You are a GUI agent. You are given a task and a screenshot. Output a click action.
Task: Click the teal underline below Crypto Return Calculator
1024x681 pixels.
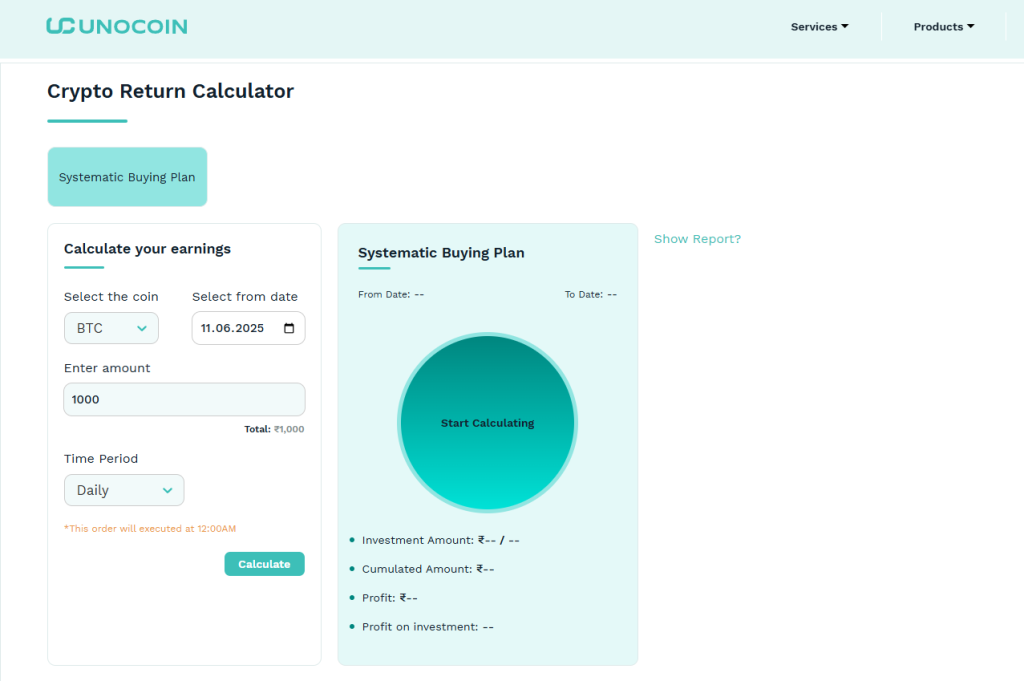pyautogui.click(x=86, y=120)
